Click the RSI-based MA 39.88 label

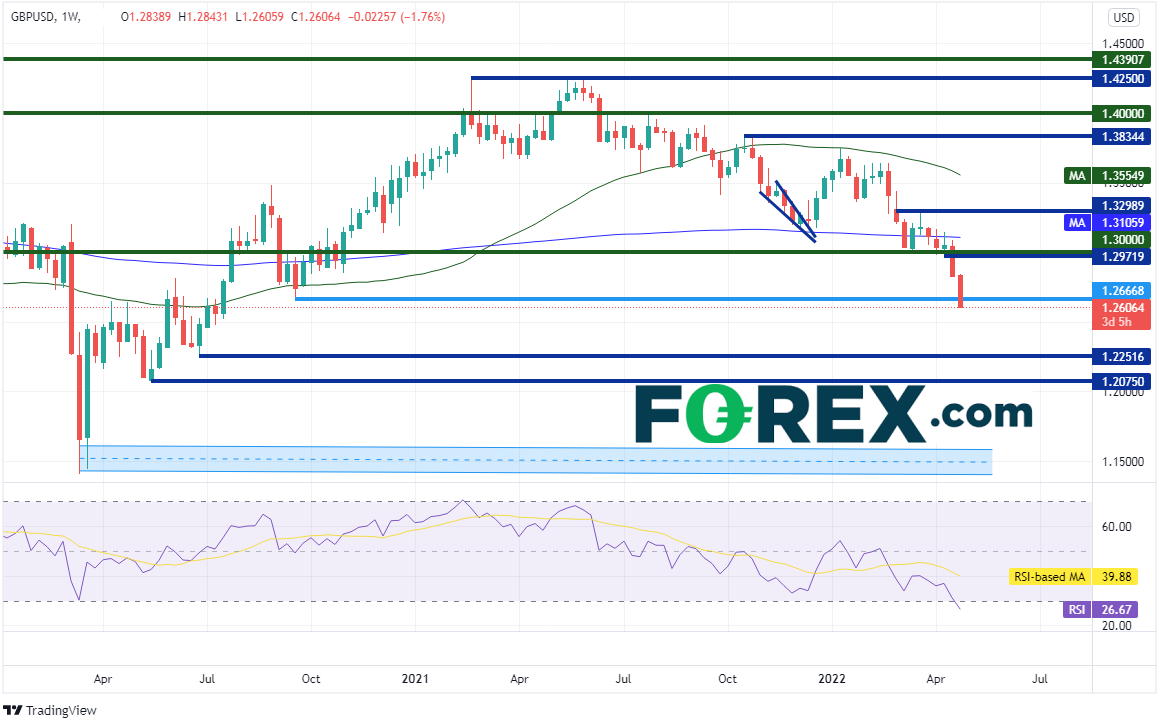pyautogui.click(x=1081, y=576)
